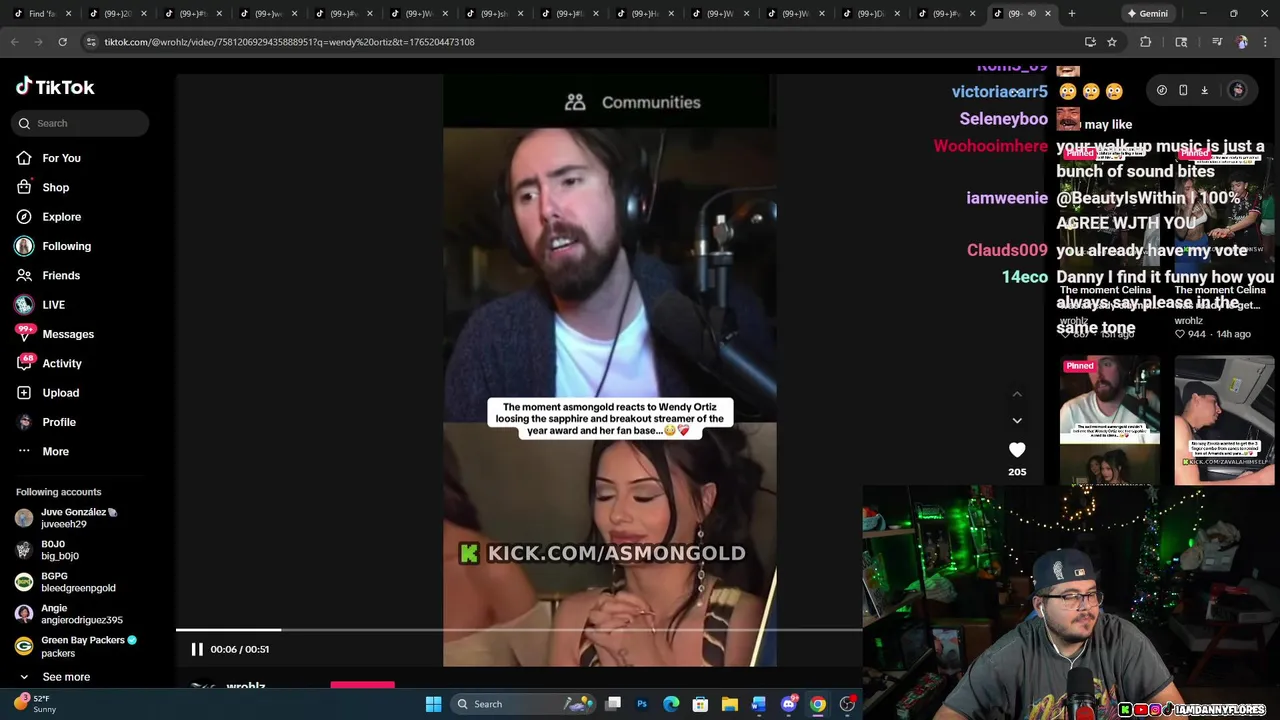Open Green Bay Packers account
The height and width of the screenshot is (720, 1280).
[x=76, y=646]
